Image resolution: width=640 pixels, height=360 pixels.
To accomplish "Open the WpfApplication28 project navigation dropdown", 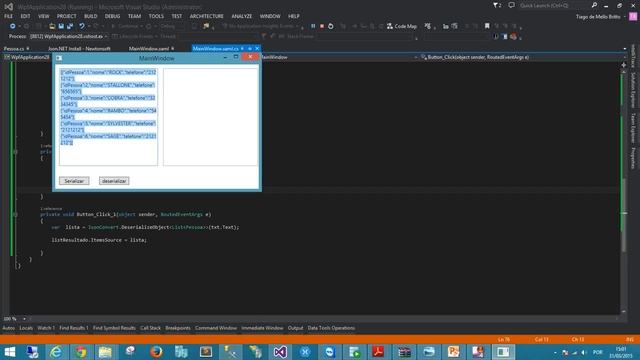I will click(28, 57).
